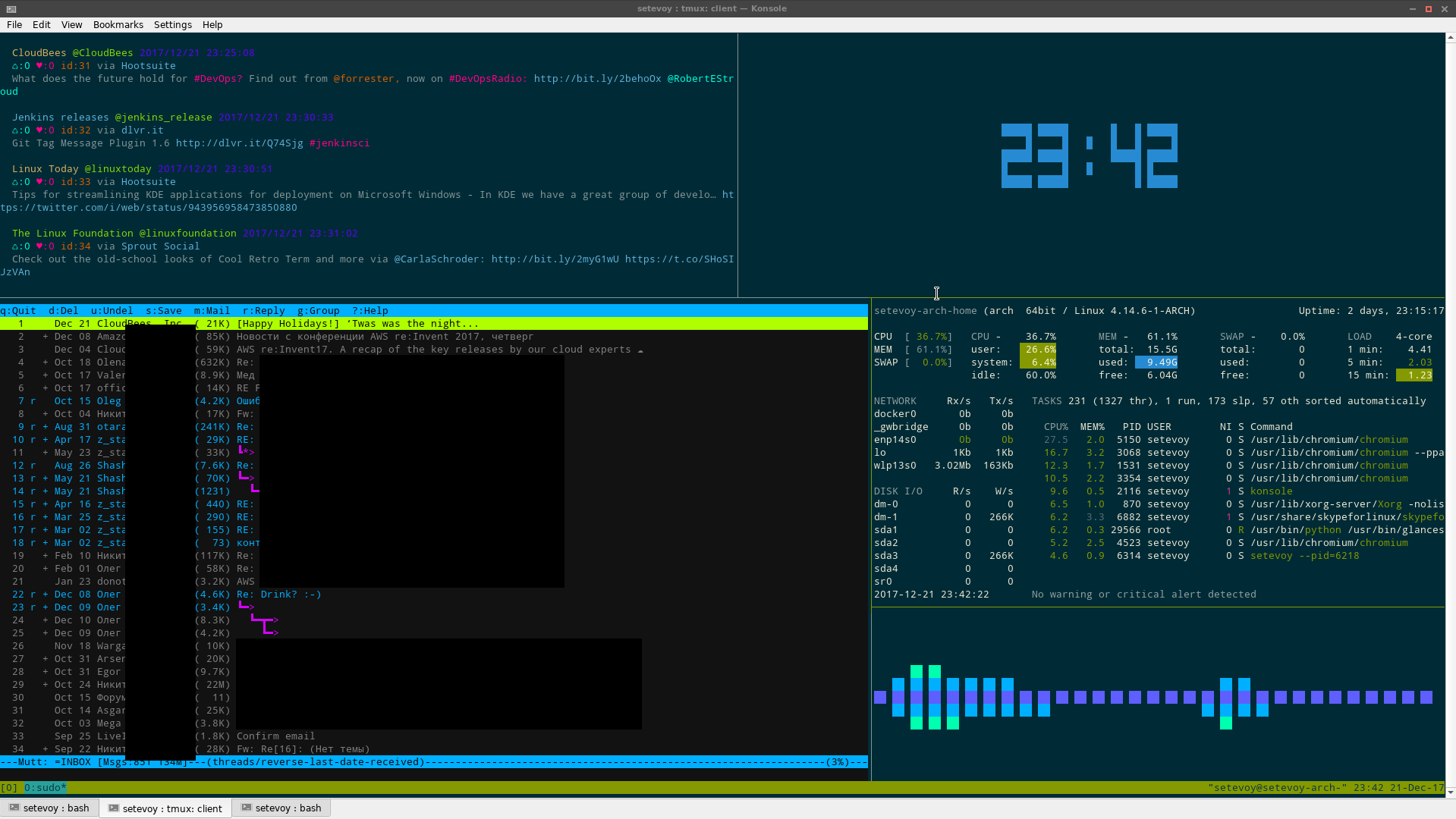1456x819 pixels.
Task: Open the Settings menu
Action: click(x=172, y=24)
